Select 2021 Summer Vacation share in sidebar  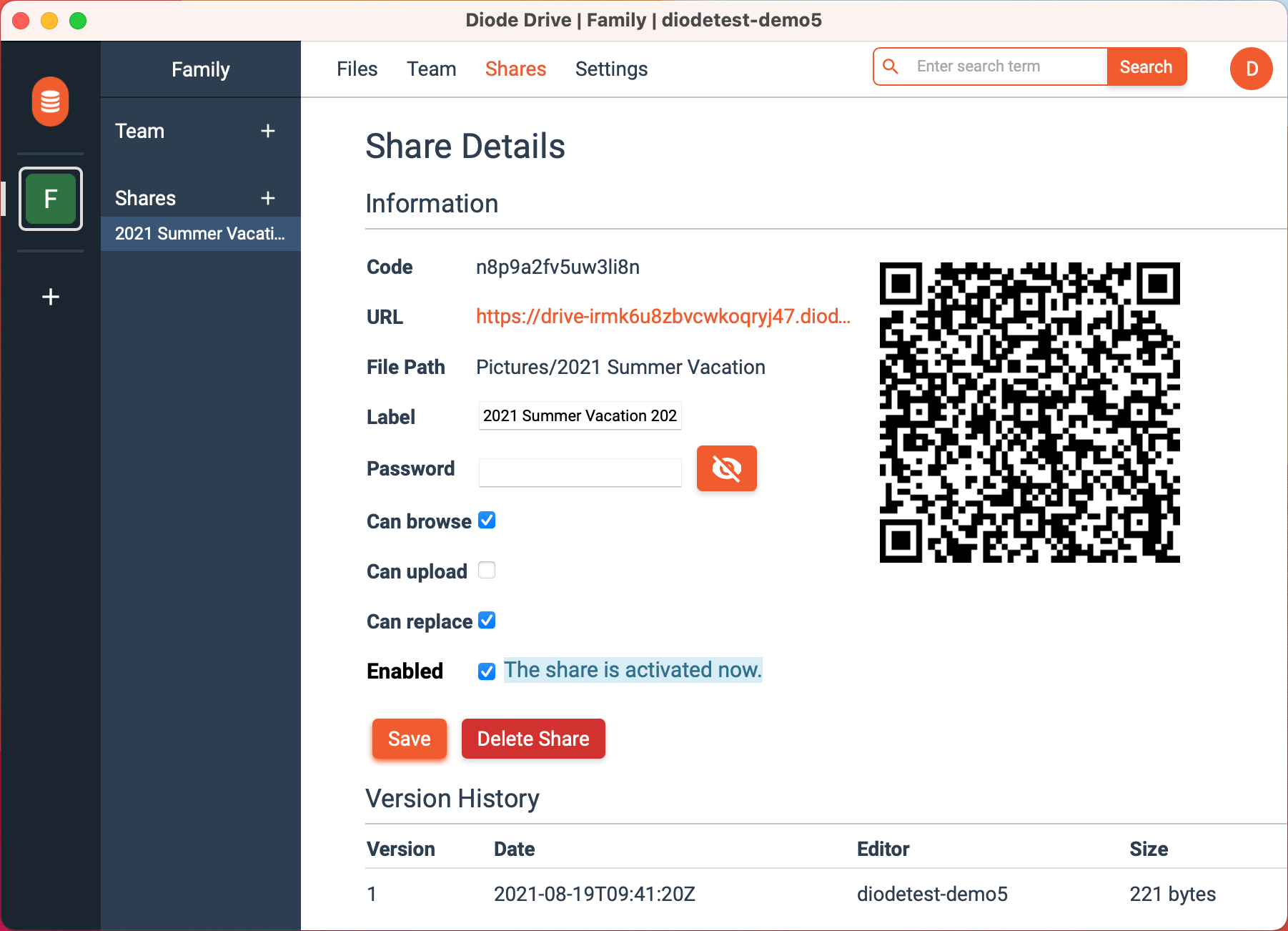(200, 234)
